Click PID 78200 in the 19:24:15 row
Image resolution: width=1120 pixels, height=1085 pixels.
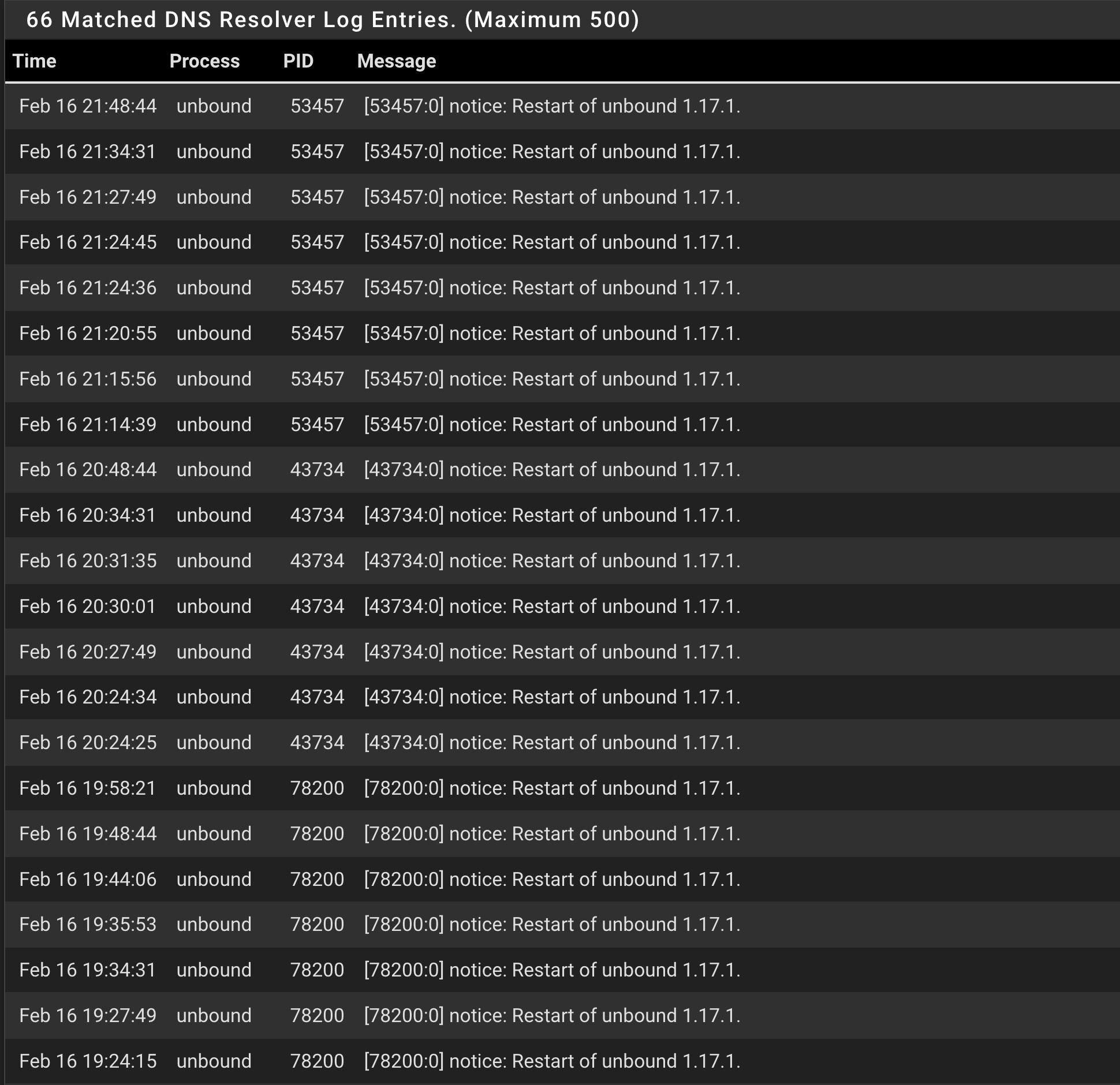(317, 1061)
